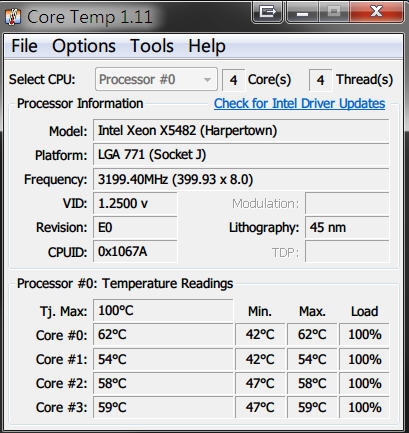Screen dimensions: 409x433
Task: Click the Max. column header
Action: [x=312, y=311]
